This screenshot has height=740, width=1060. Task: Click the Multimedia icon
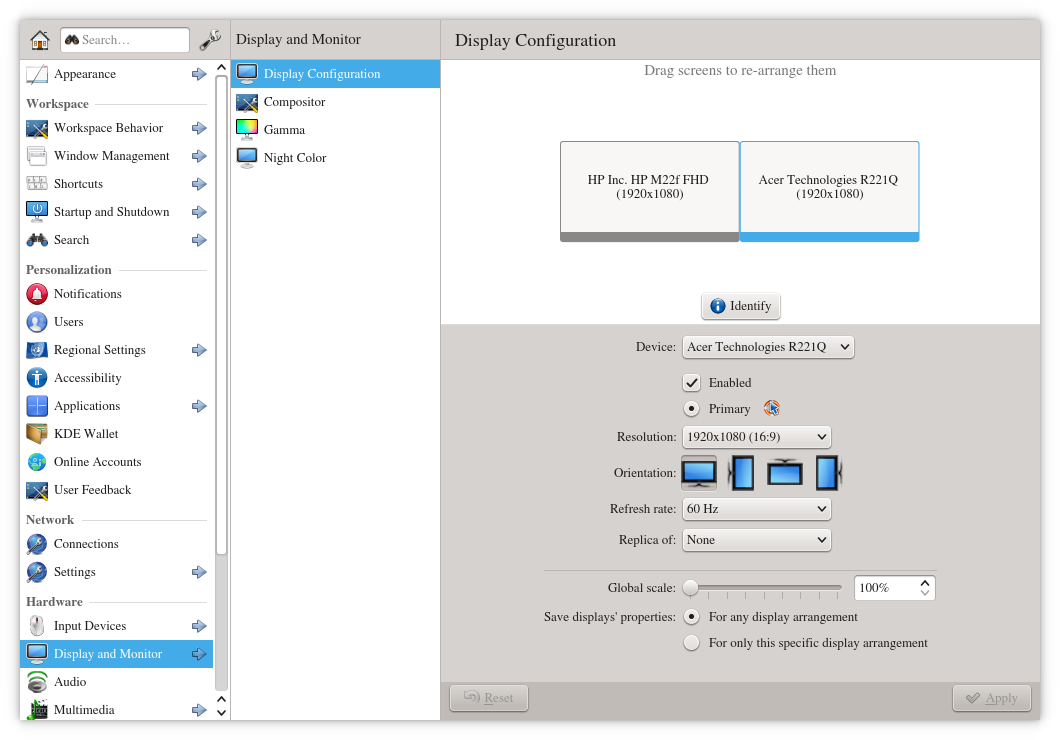tap(37, 710)
